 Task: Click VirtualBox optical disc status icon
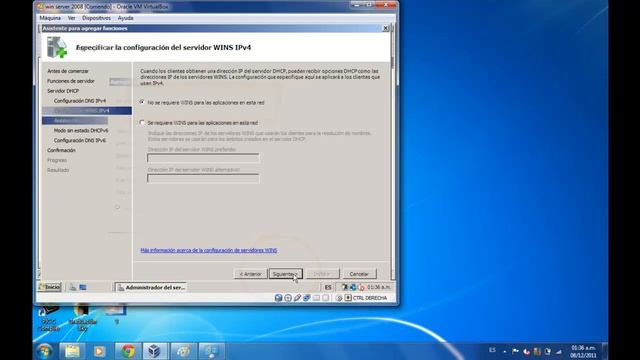[x=288, y=298]
